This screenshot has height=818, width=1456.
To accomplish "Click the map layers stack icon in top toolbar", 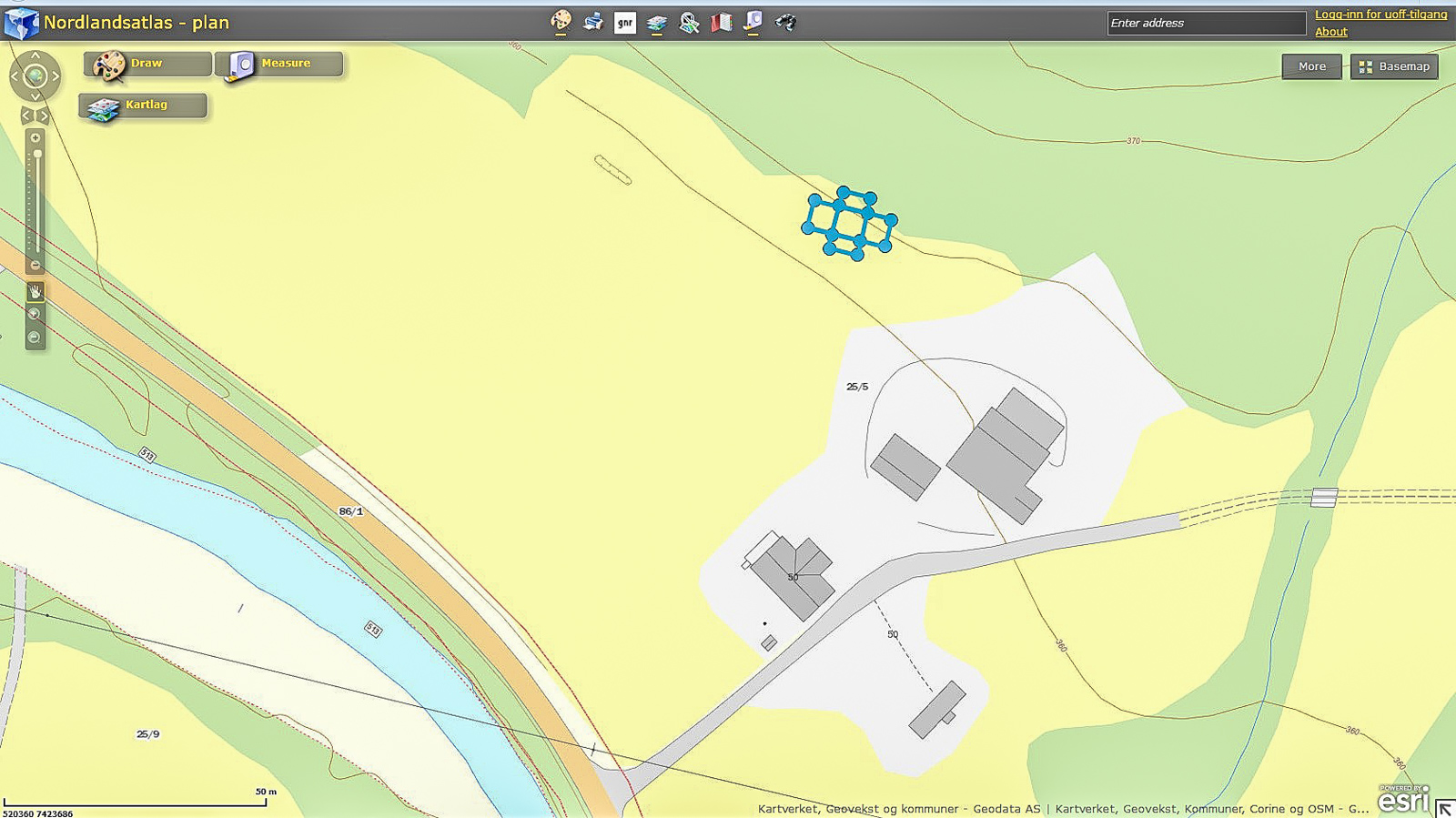I will click(x=657, y=23).
